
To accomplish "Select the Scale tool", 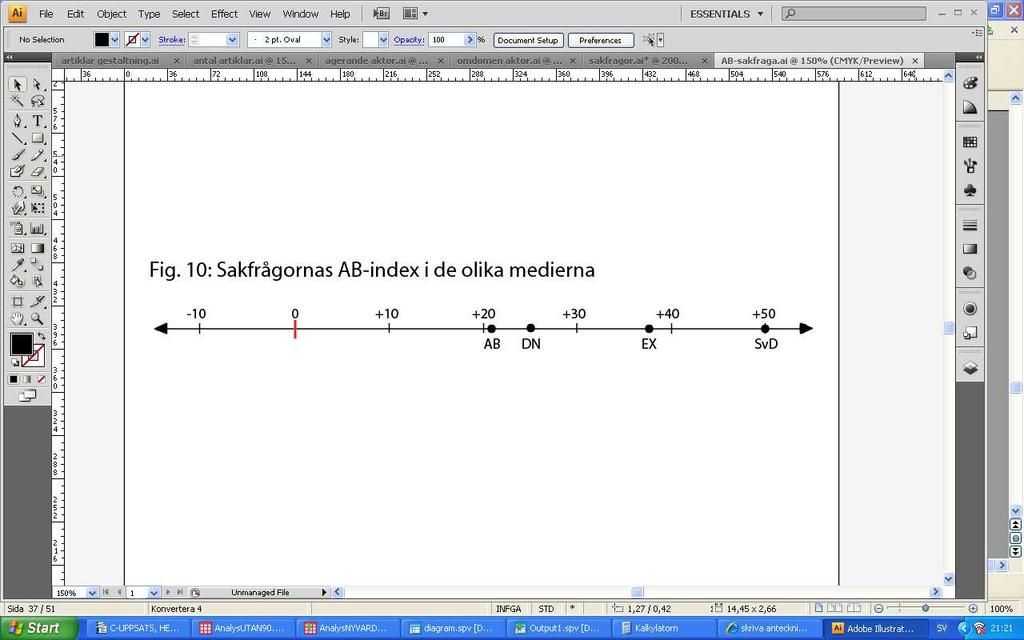I will pos(37,191).
